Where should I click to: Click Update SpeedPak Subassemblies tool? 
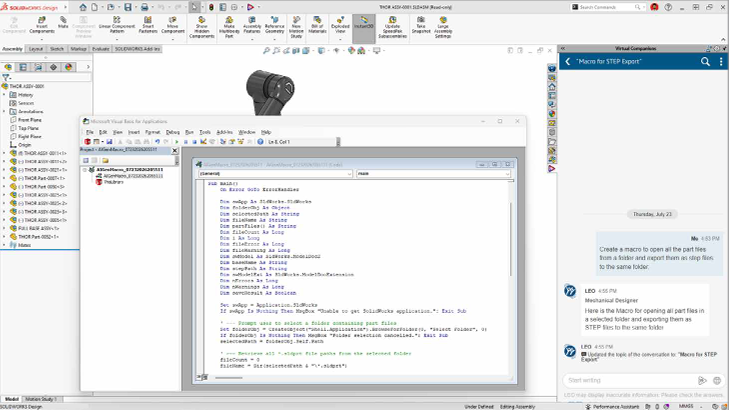tap(392, 27)
